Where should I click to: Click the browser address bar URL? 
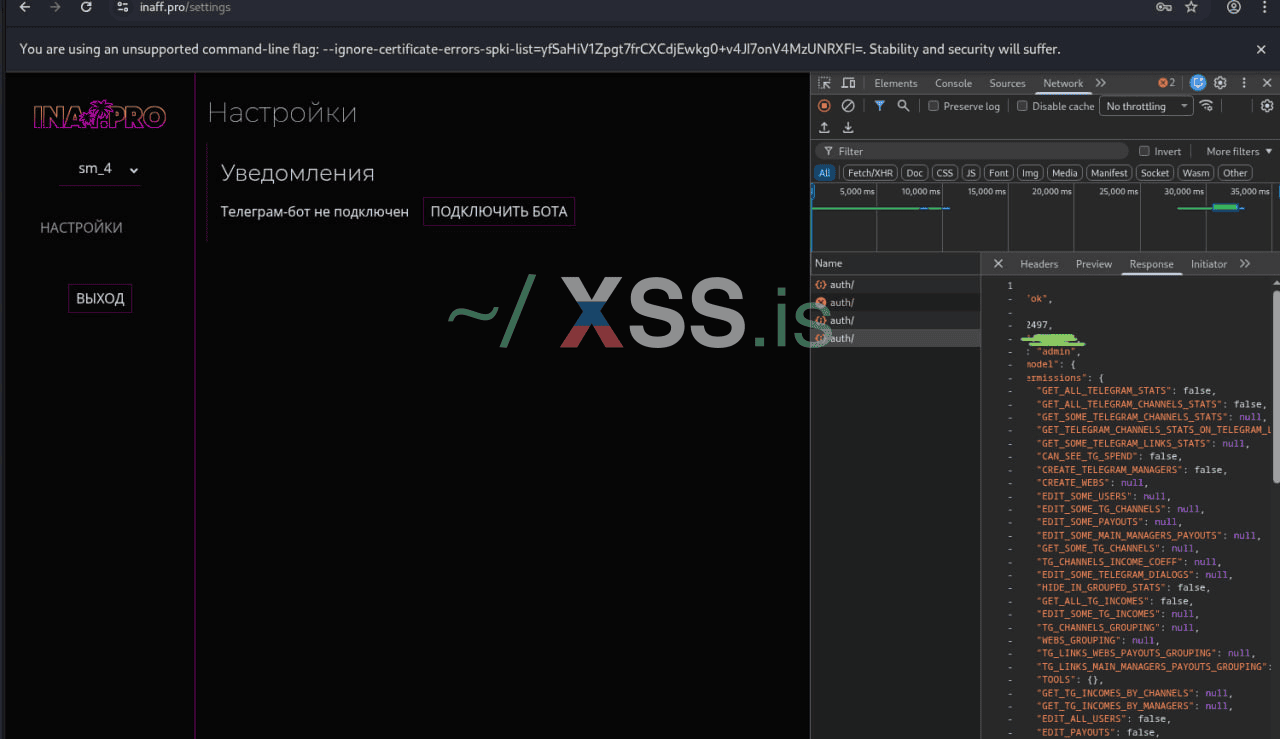(185, 7)
